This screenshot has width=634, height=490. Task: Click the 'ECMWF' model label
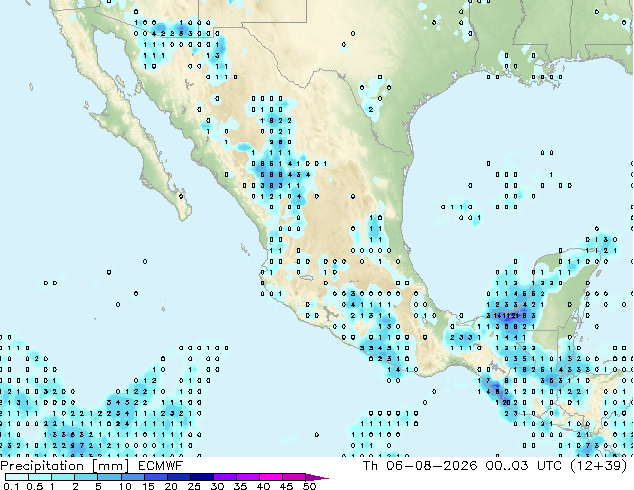click(161, 466)
